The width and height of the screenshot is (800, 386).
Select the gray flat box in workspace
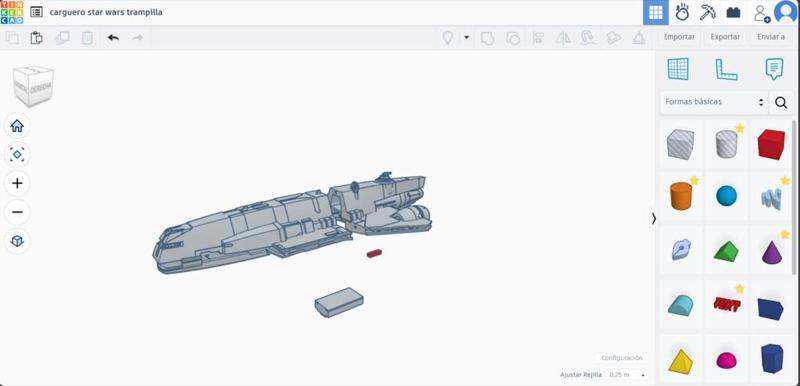coord(339,302)
